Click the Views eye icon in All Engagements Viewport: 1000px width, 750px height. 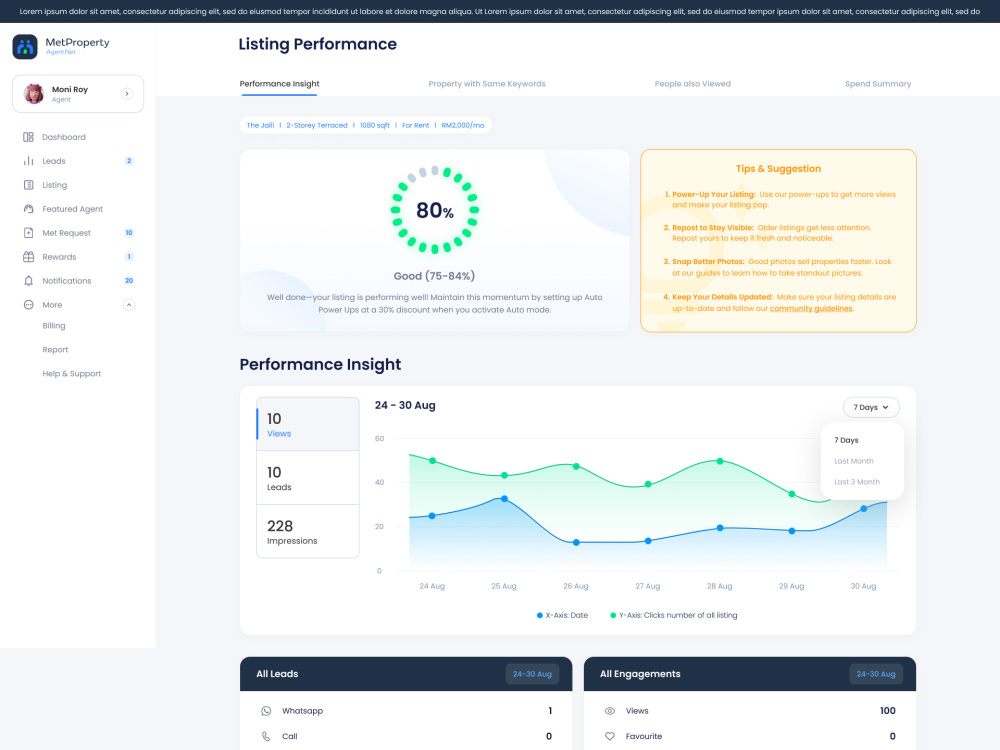click(610, 710)
